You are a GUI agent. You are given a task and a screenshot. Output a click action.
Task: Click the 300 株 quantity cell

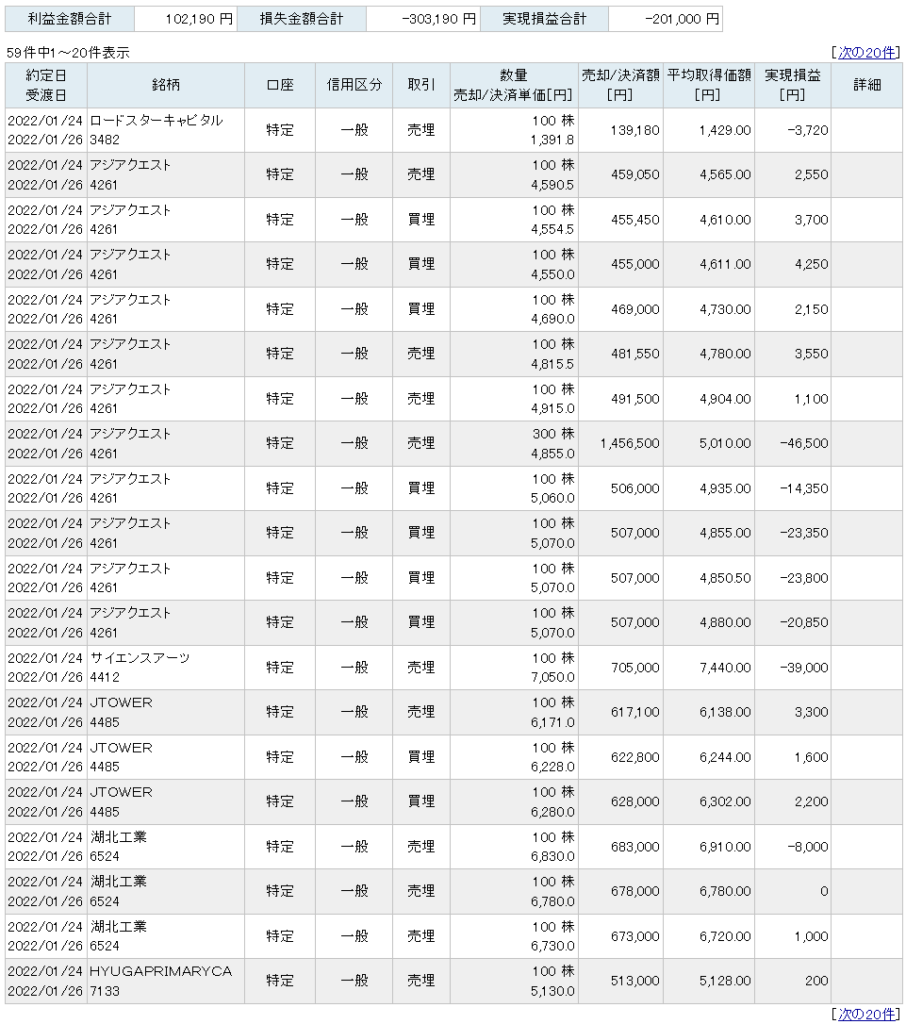553,434
